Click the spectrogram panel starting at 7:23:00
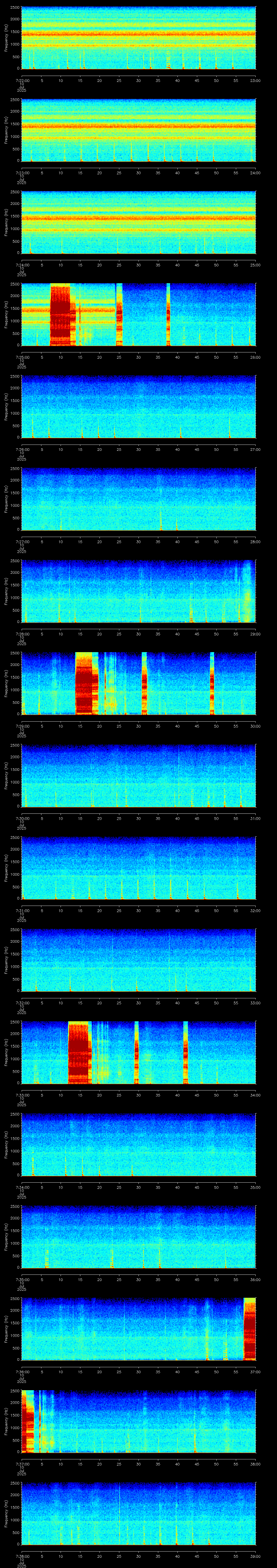The width and height of the screenshot is (277, 1568). coord(138,130)
